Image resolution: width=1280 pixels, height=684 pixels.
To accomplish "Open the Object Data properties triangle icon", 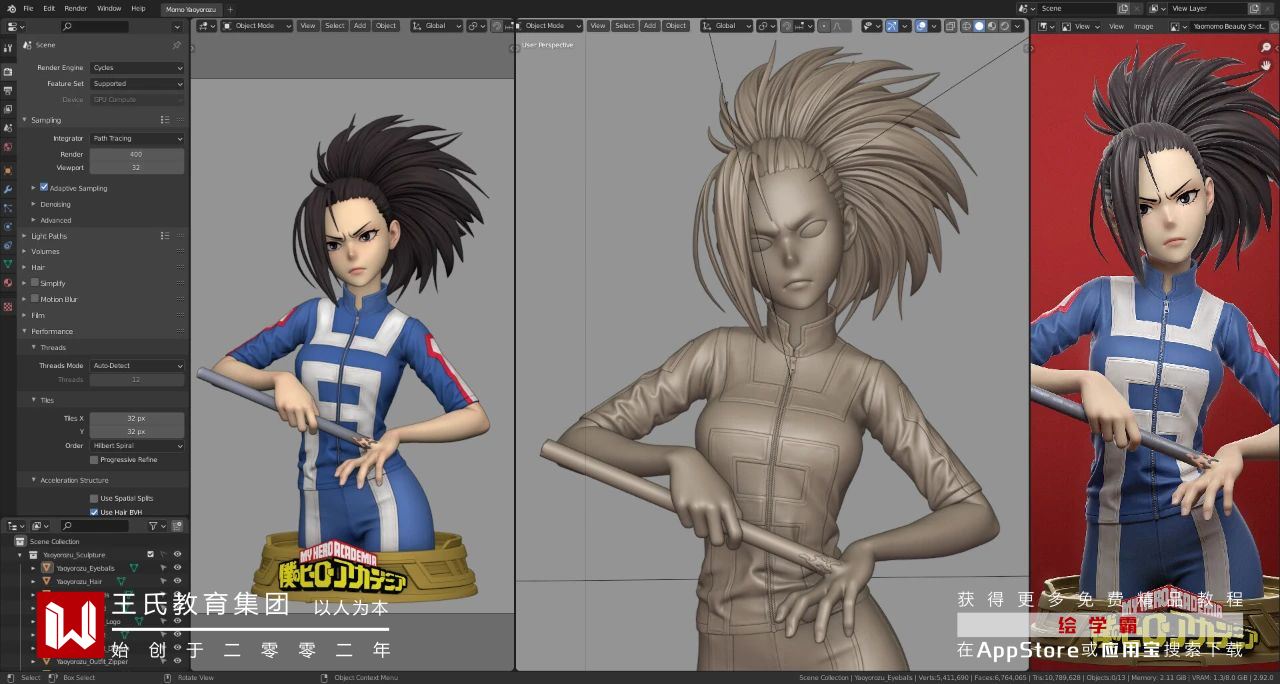I will 8,264.
